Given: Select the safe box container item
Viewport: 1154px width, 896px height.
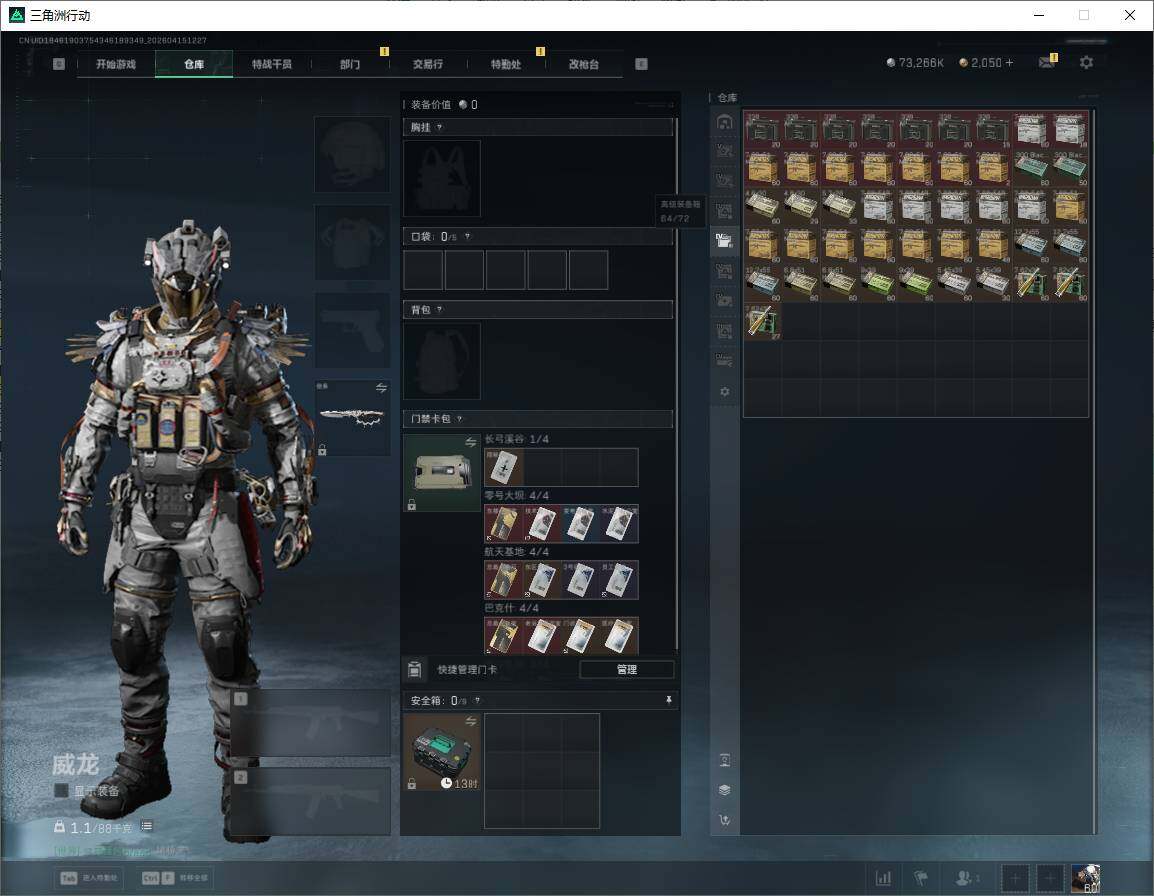Looking at the screenshot, I should point(442,752).
